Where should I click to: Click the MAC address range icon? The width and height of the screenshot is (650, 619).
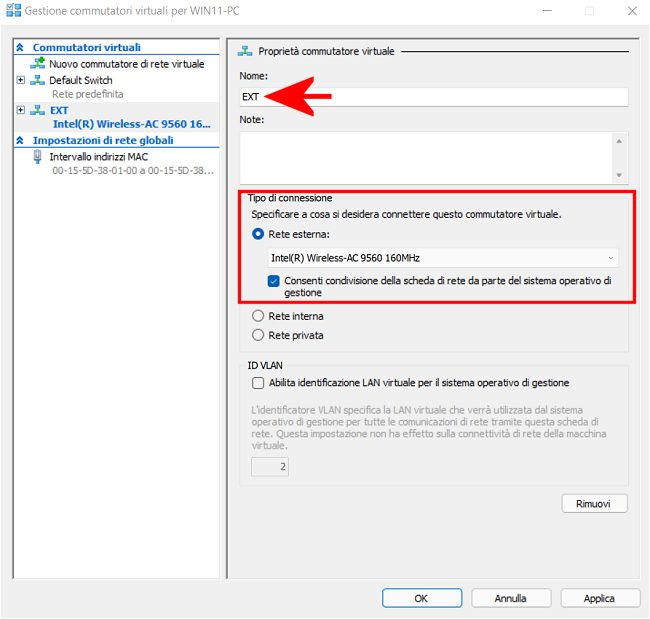click(38, 157)
